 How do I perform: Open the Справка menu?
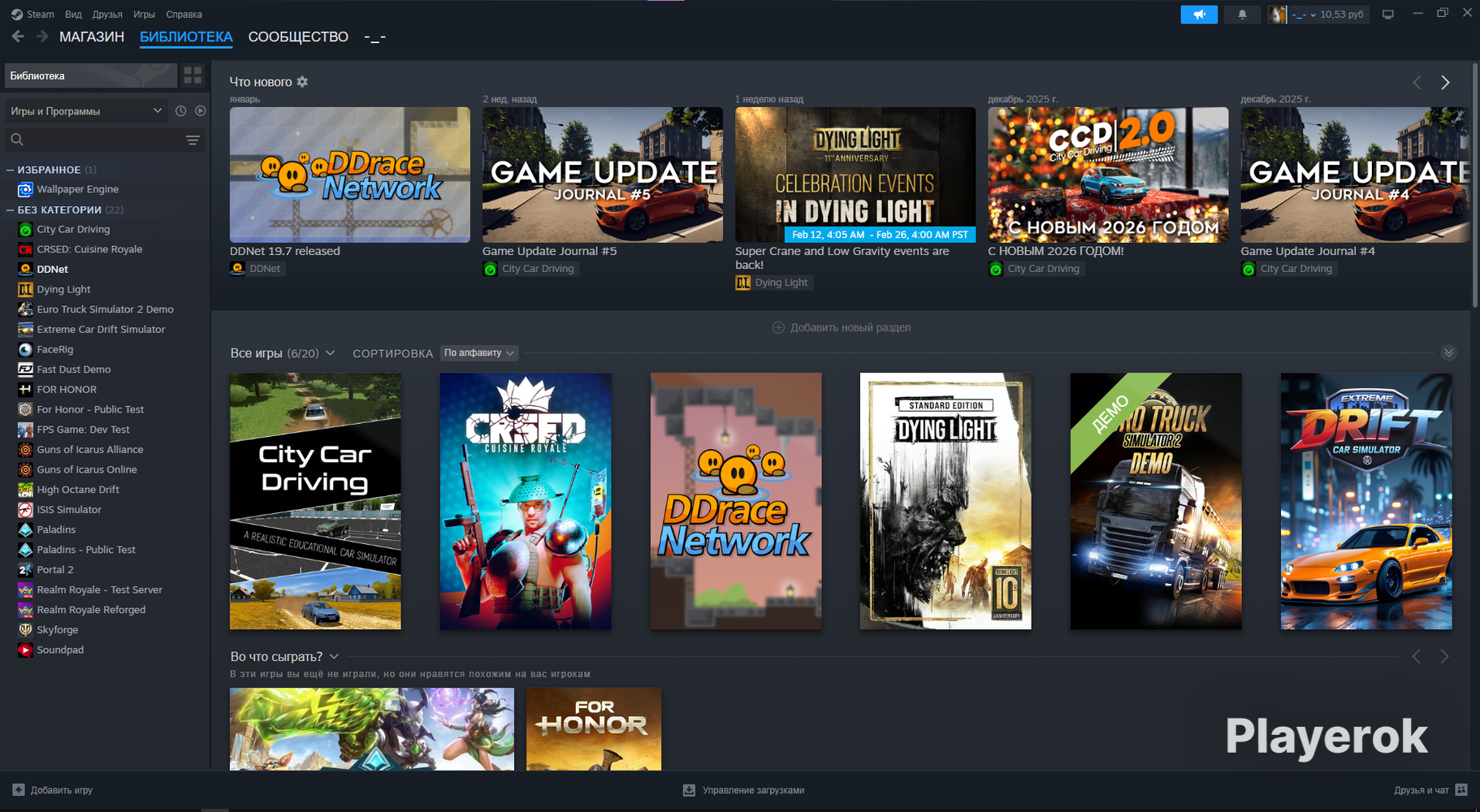tap(184, 15)
